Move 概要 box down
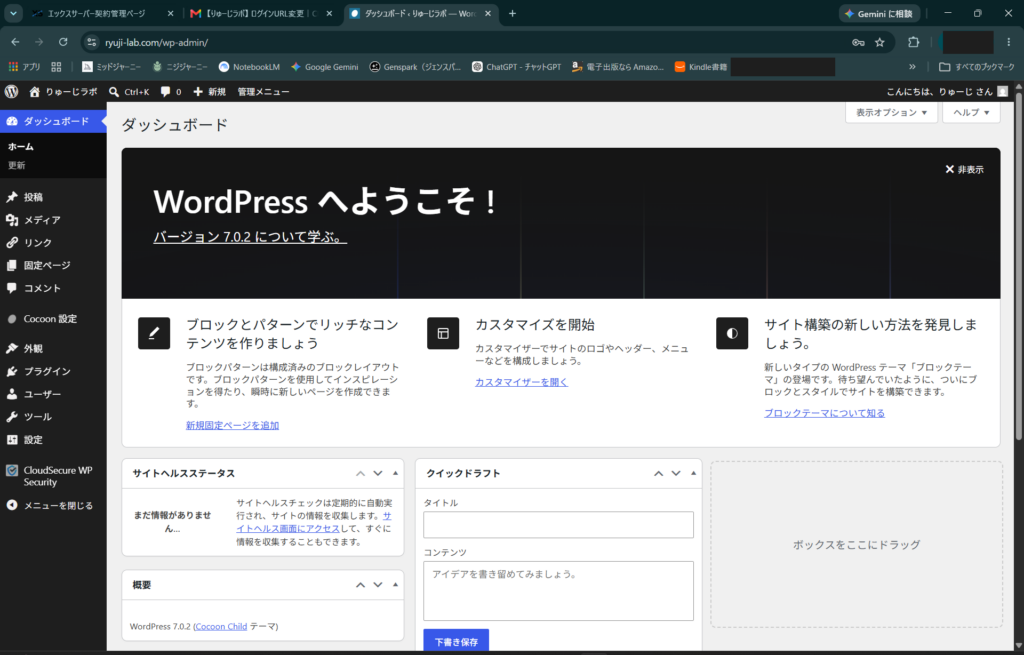1024x655 pixels. [377, 585]
